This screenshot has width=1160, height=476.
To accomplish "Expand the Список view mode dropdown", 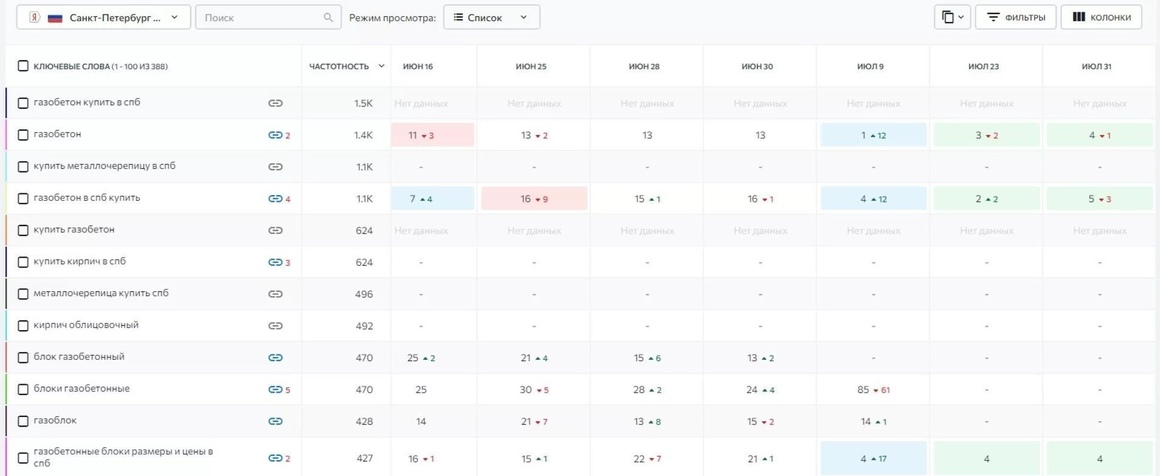I will 491,18.
